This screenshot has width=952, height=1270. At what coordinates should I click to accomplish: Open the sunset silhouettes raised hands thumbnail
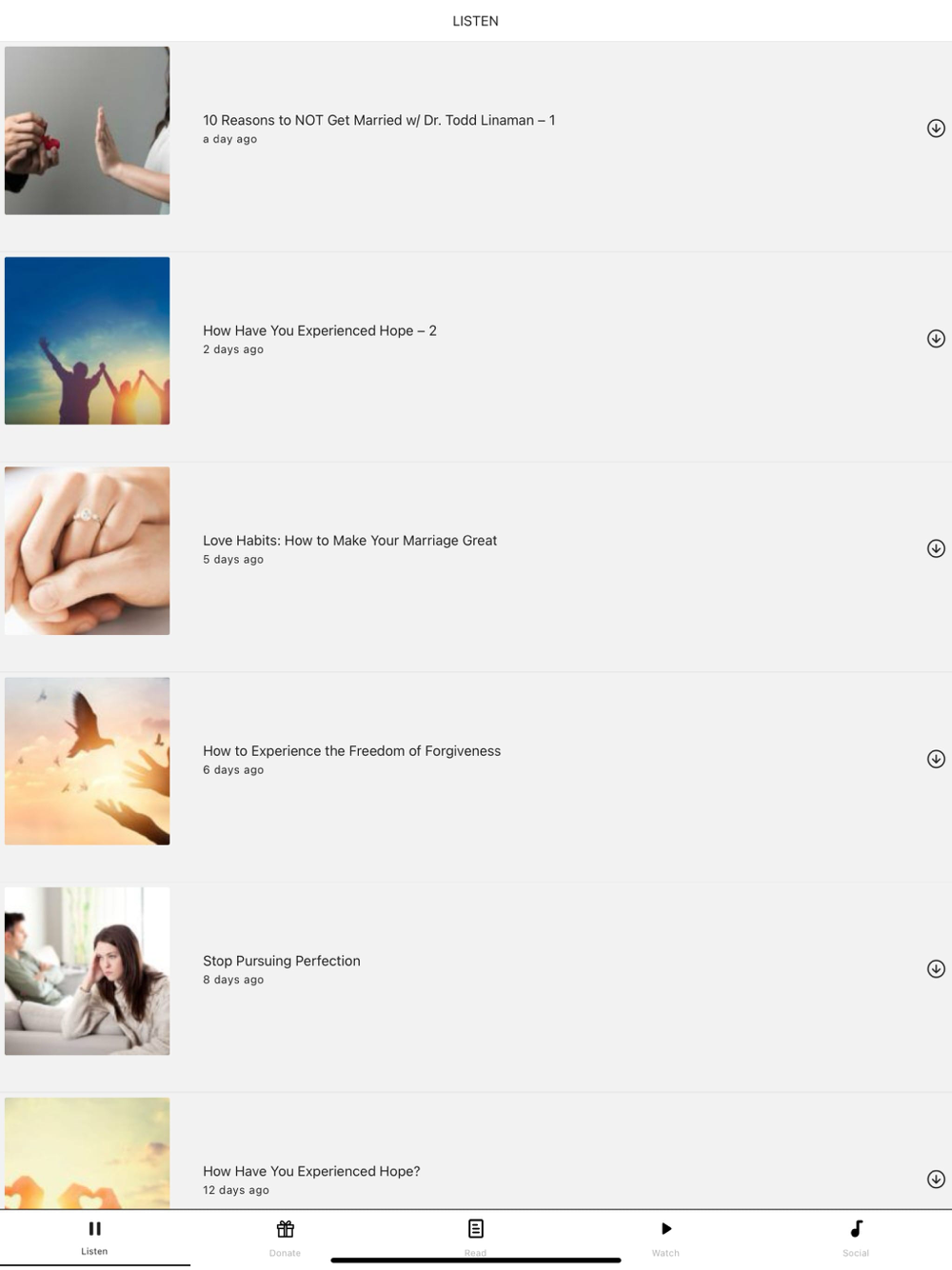[88, 341]
